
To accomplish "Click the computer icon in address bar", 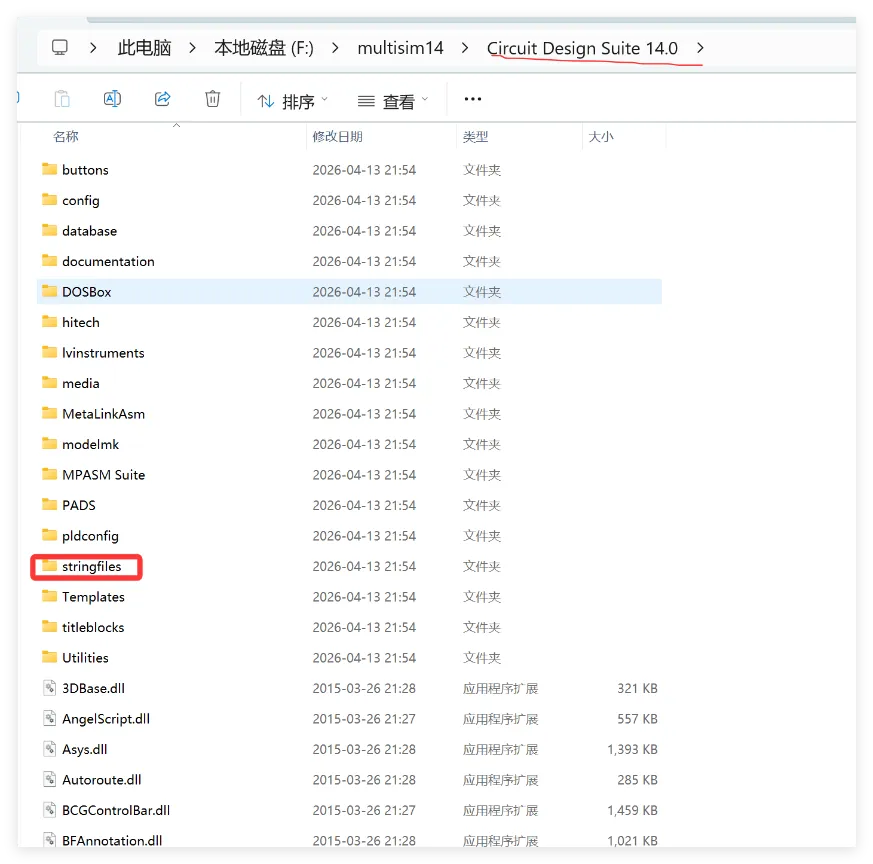I will 60,48.
